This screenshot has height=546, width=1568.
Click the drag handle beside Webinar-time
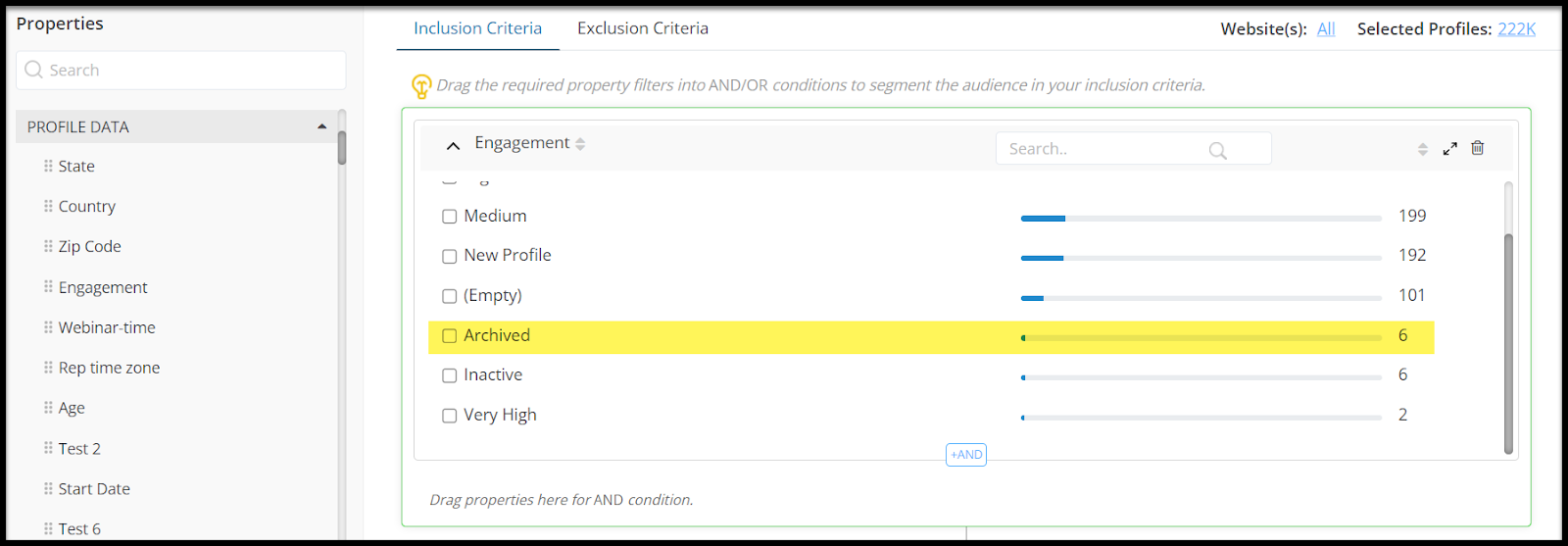48,327
